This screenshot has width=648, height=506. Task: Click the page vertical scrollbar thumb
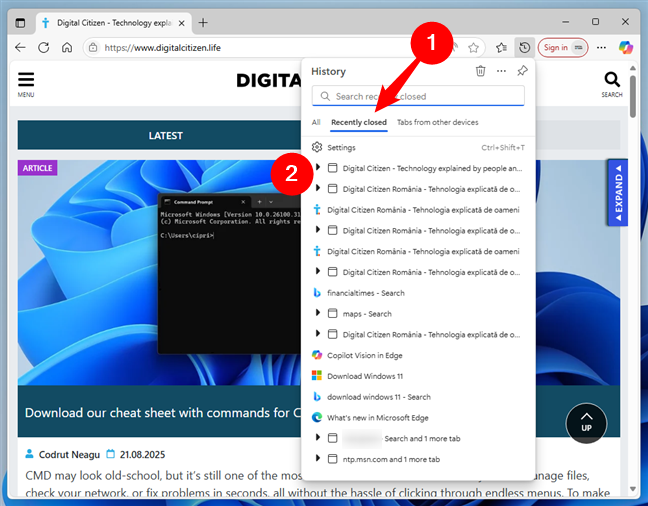pyautogui.click(x=633, y=97)
